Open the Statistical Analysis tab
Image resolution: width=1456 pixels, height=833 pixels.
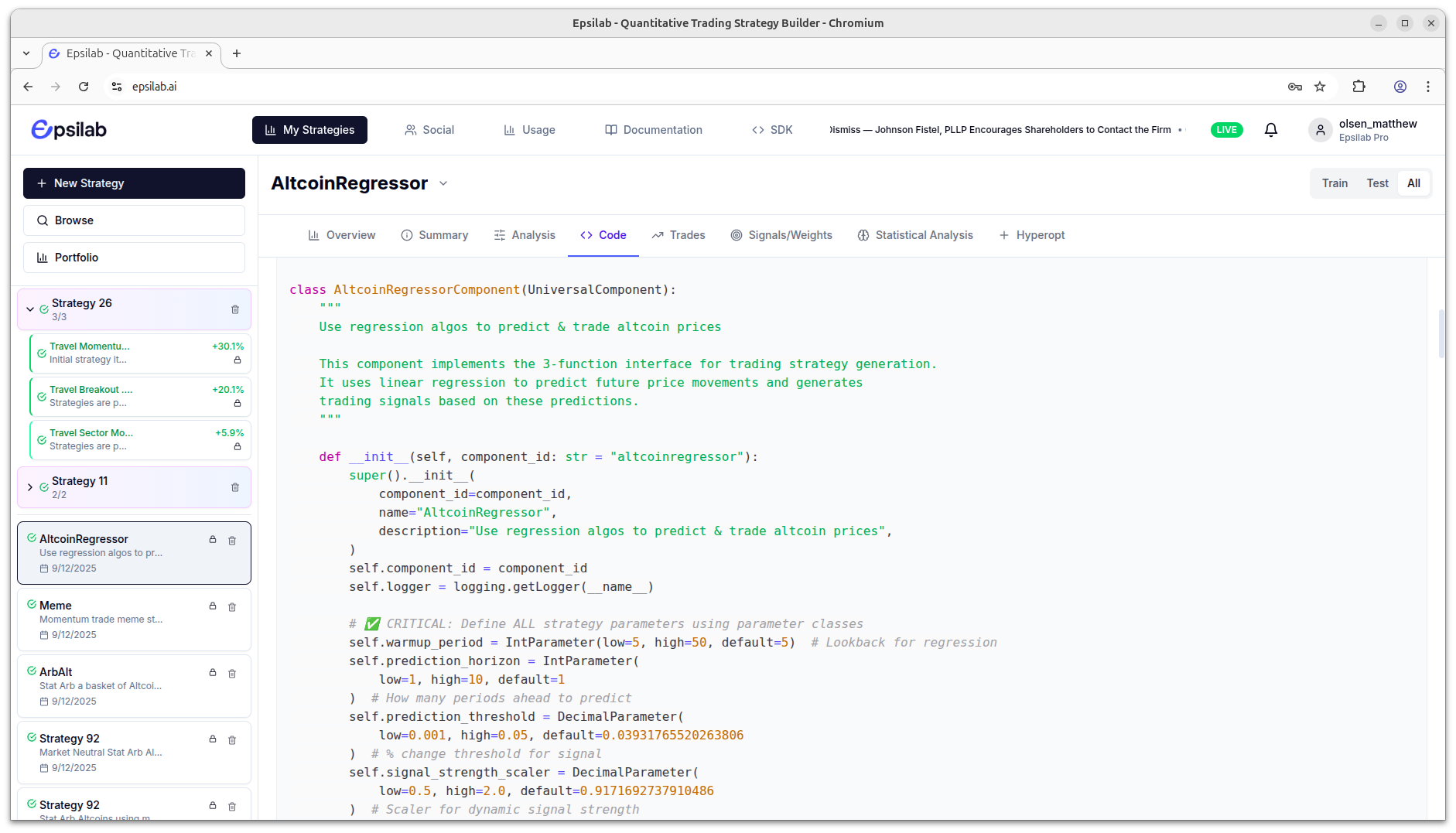[915, 235]
